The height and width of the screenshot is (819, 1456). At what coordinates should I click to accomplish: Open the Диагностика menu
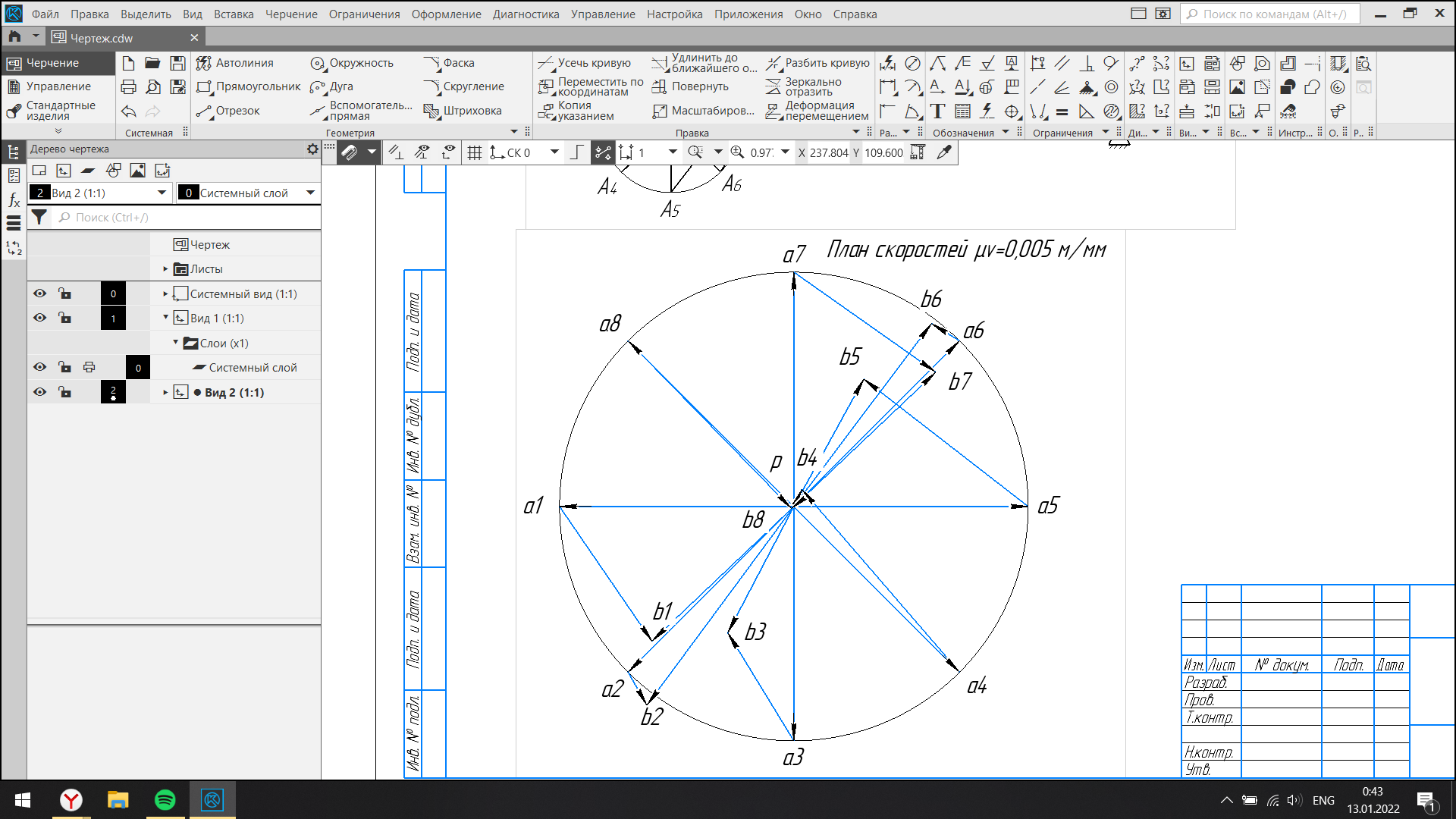[x=526, y=14]
